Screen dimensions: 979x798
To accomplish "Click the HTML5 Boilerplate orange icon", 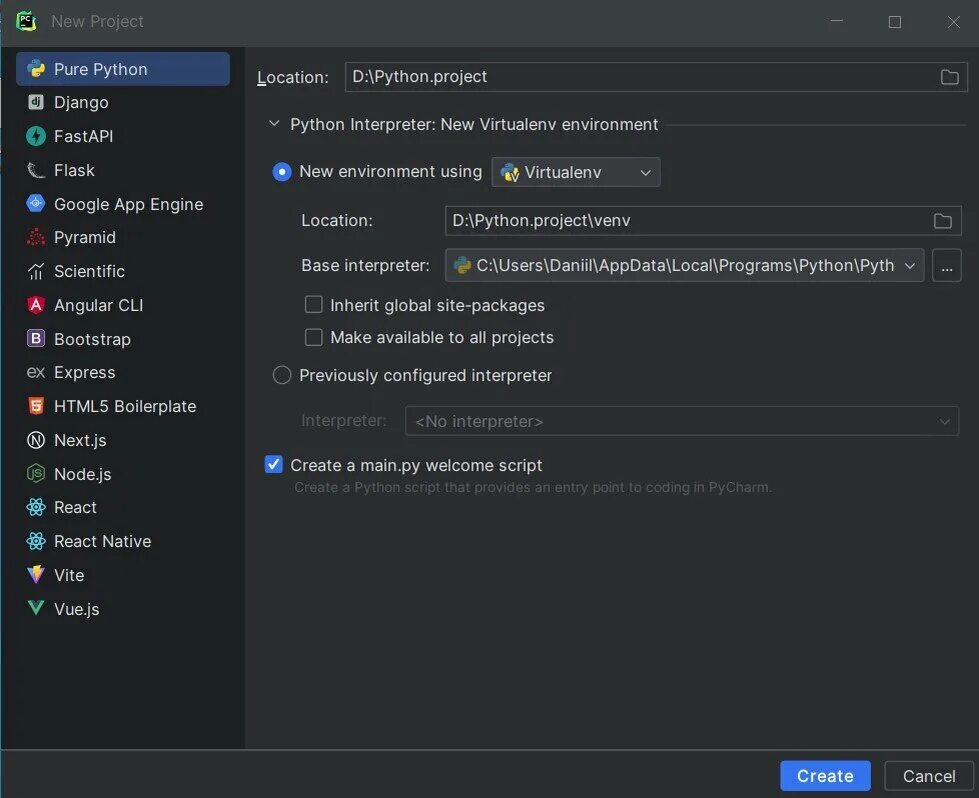I will click(x=36, y=406).
